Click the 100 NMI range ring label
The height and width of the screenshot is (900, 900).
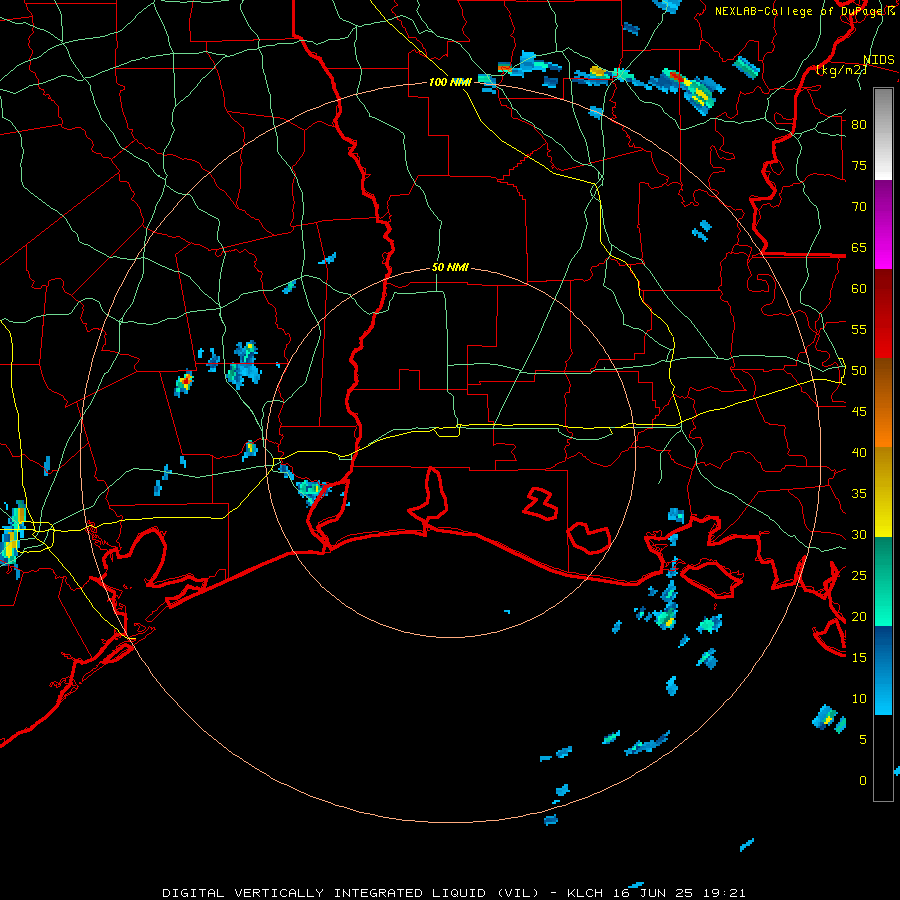450,83
